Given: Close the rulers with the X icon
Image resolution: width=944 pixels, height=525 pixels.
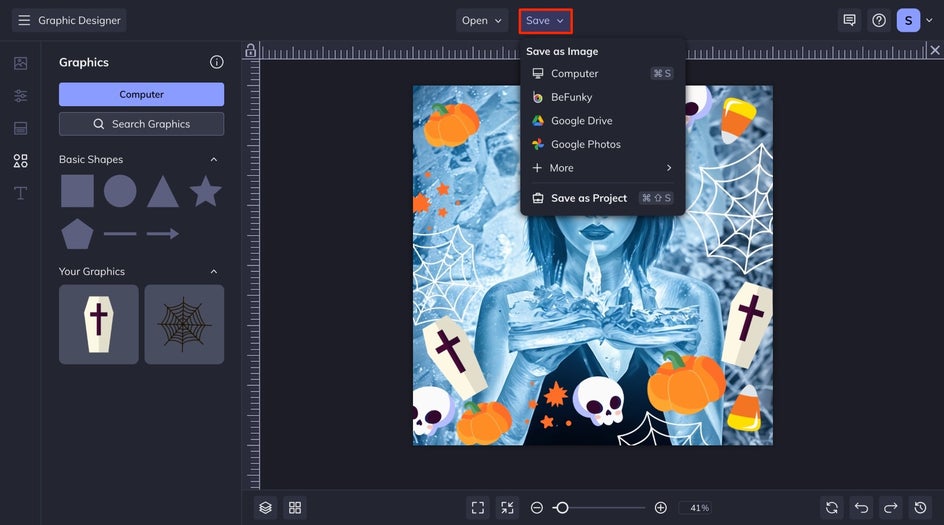Looking at the screenshot, I should (x=934, y=50).
